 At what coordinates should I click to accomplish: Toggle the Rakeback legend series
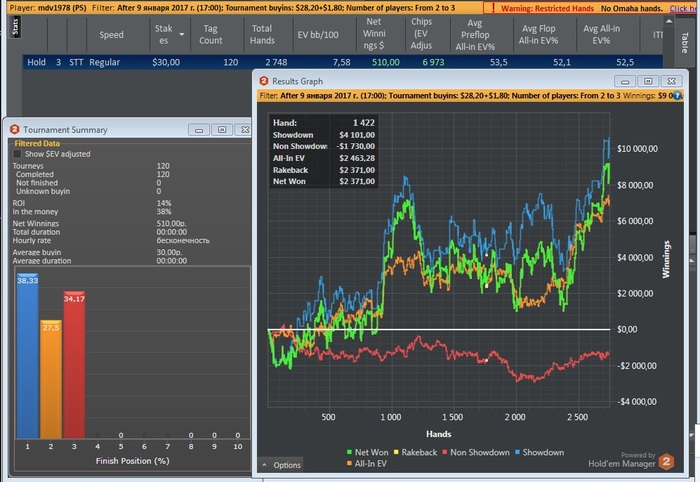point(415,452)
